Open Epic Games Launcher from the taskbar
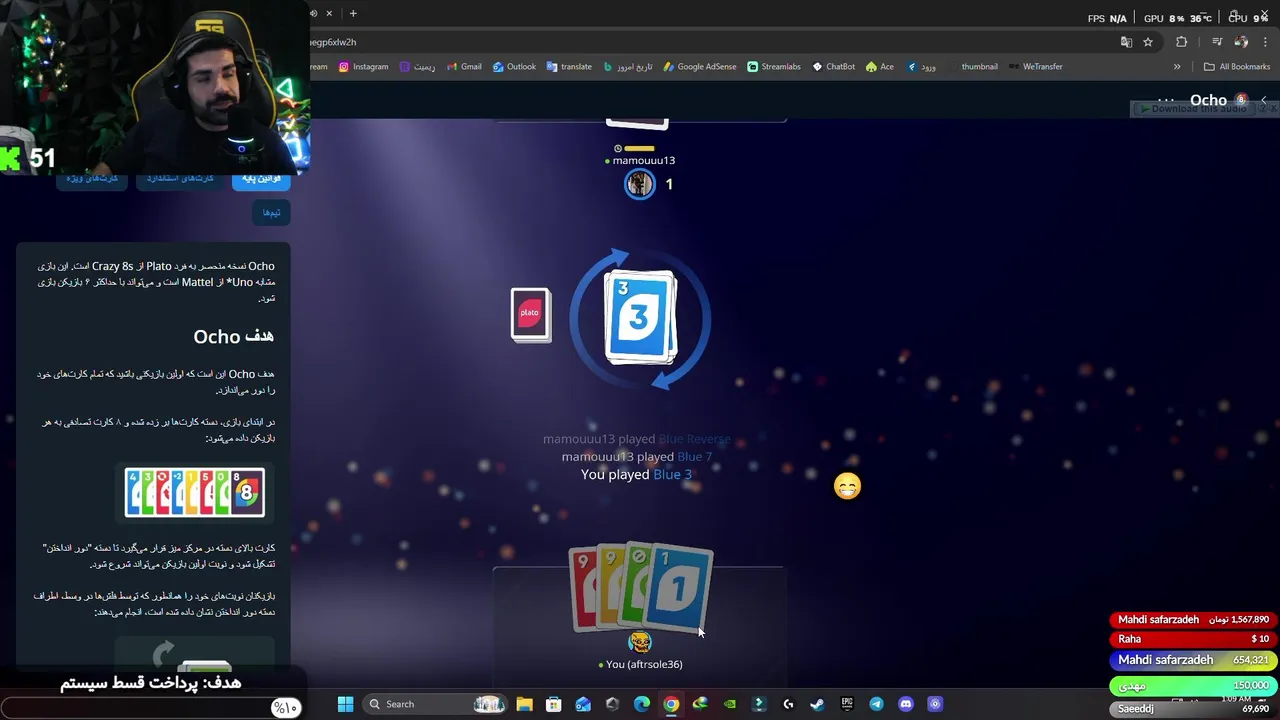 point(847,704)
